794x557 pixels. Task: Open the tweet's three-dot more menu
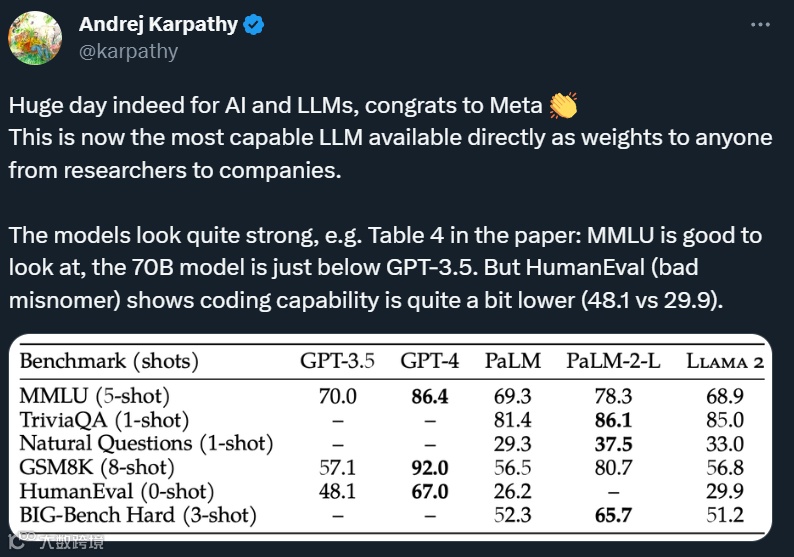pyautogui.click(x=766, y=25)
